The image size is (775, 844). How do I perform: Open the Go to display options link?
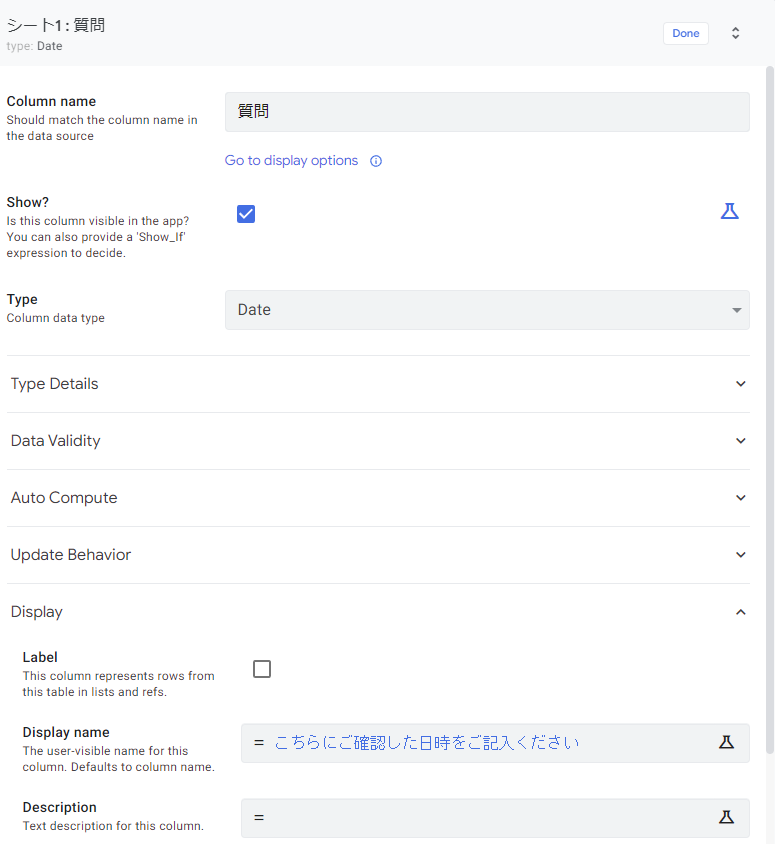coord(291,160)
